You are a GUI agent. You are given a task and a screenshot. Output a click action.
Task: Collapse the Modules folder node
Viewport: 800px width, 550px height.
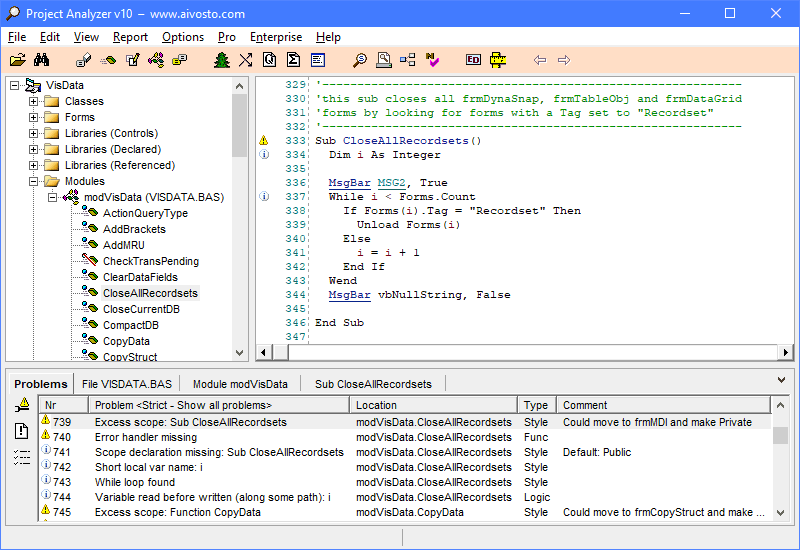[34, 181]
